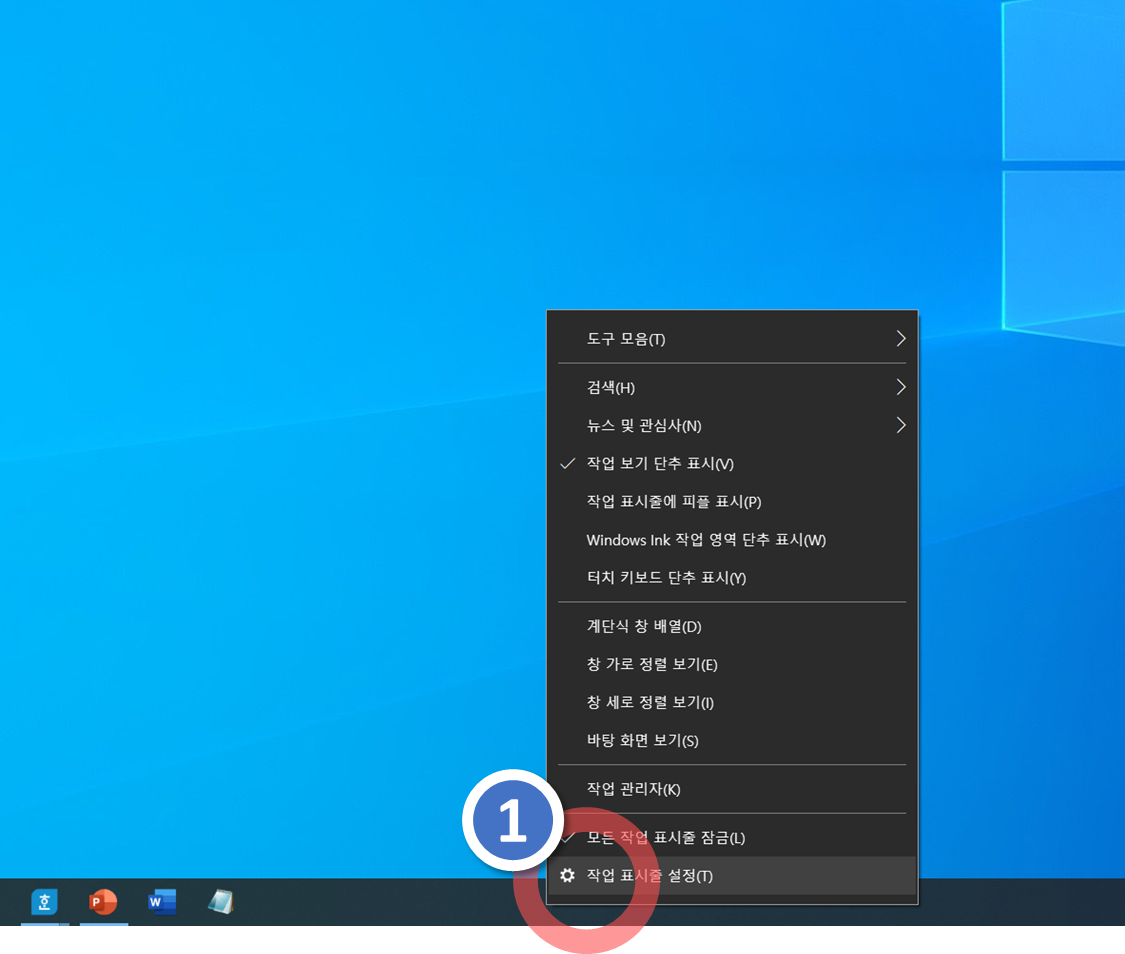The image size is (1125, 954).
Task: Open the Notepad taskbar icon
Action: (x=221, y=902)
